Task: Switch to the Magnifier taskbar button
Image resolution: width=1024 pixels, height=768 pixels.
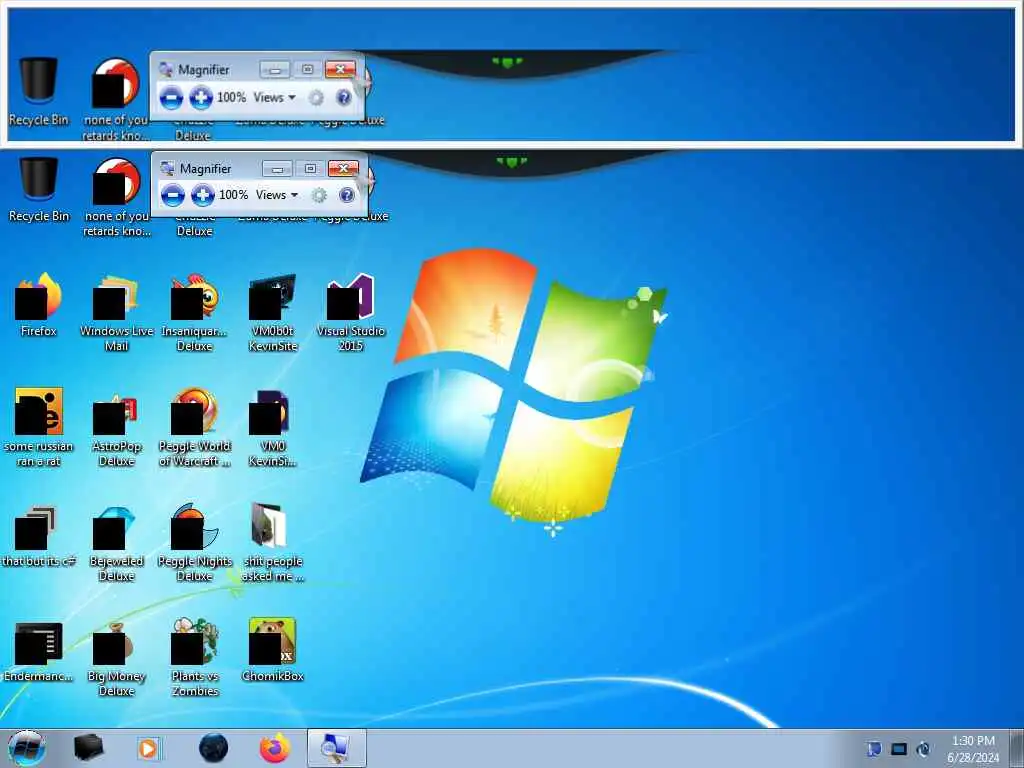Action: point(337,748)
